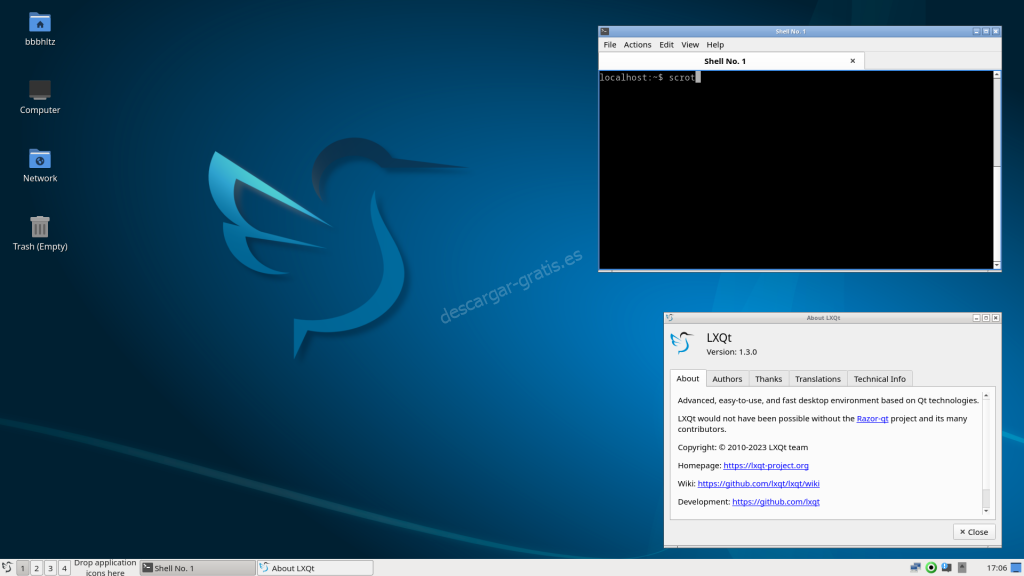
Task: Click the "Version: 1.3.0" text
Action: [x=731, y=352]
